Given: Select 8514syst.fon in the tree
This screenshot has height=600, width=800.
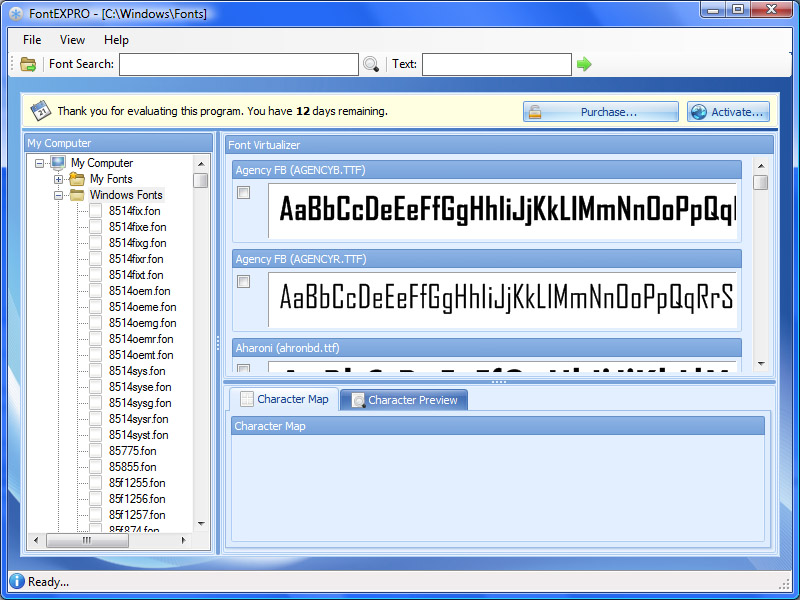Looking at the screenshot, I should [138, 435].
